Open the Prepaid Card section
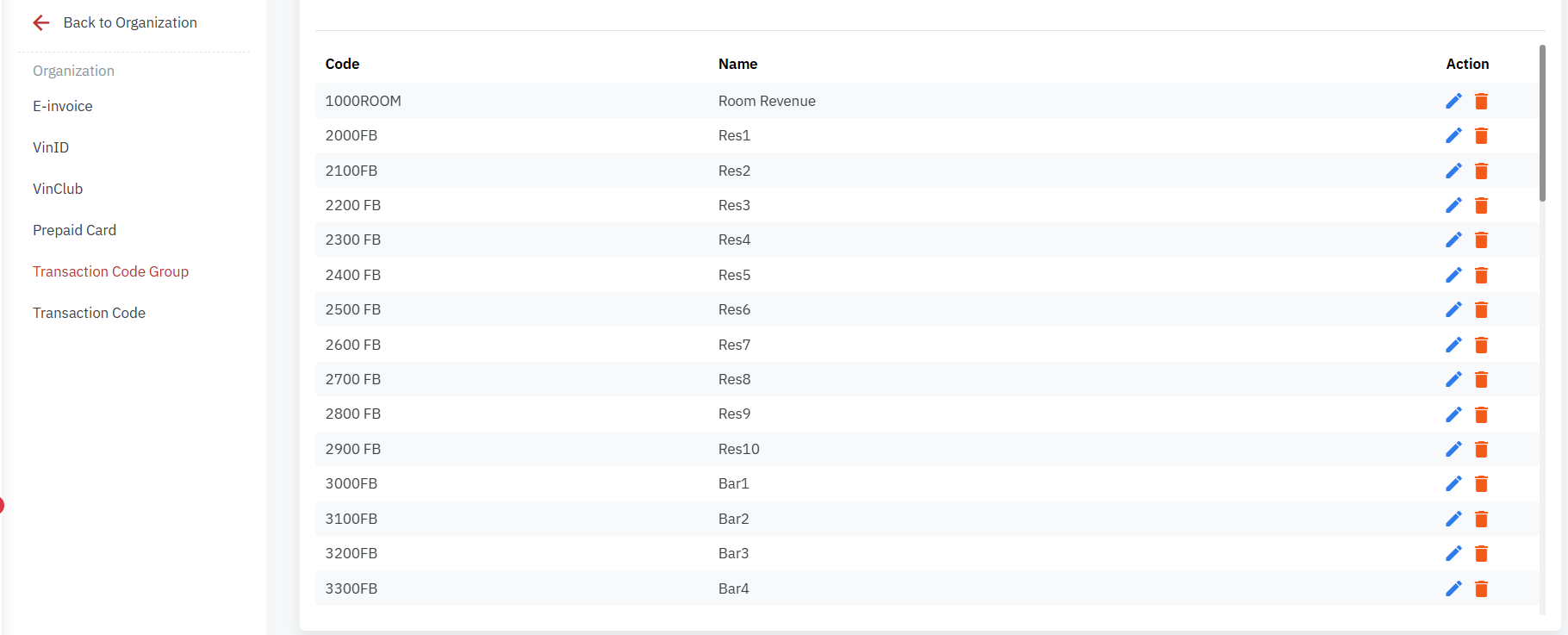 [x=74, y=230]
